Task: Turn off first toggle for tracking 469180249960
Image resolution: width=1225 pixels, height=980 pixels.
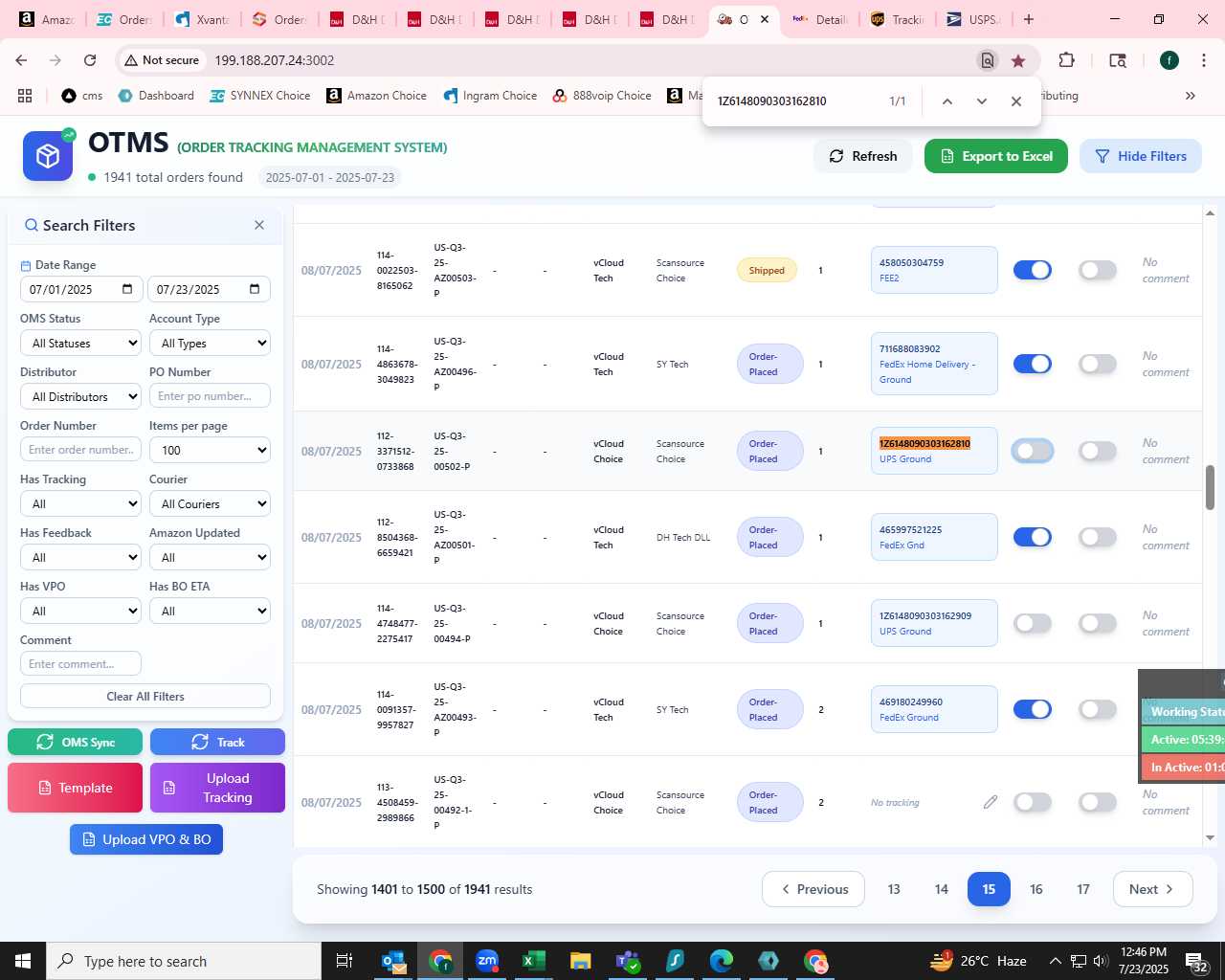Action: coord(1033,709)
